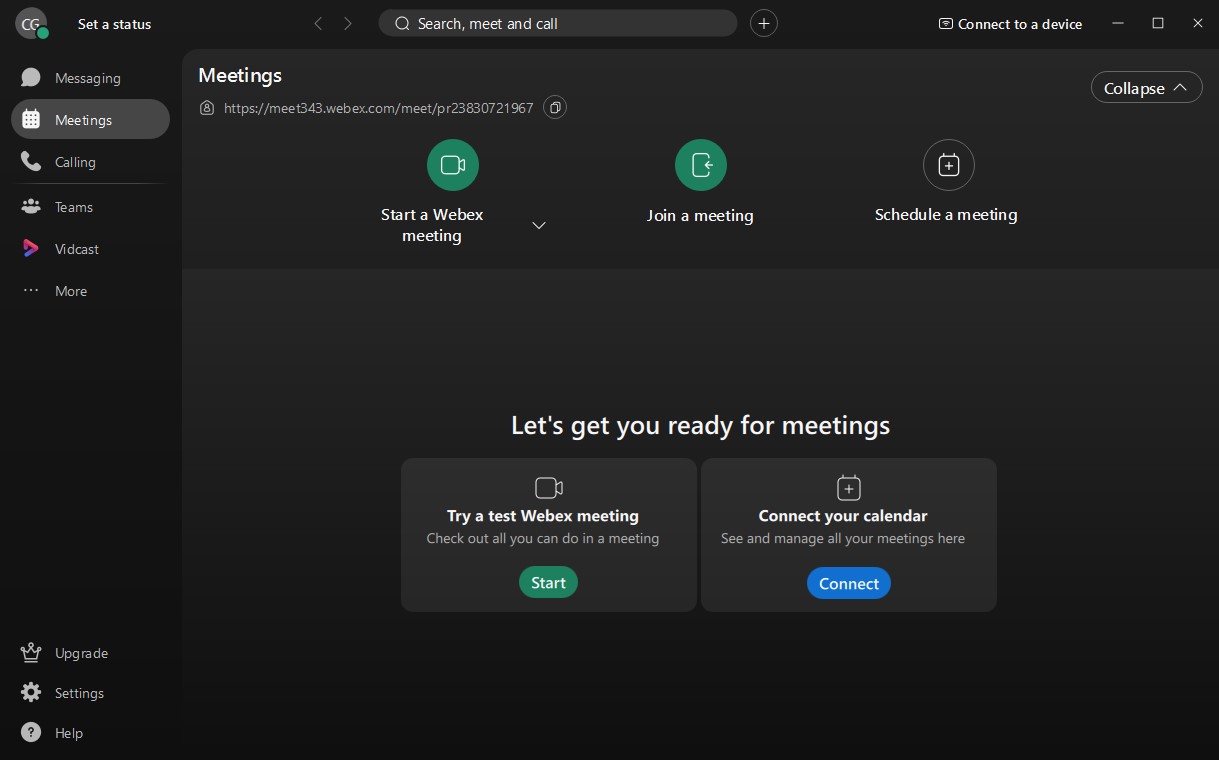Connect your calendar
Screen dimensions: 1219x760
848,583
